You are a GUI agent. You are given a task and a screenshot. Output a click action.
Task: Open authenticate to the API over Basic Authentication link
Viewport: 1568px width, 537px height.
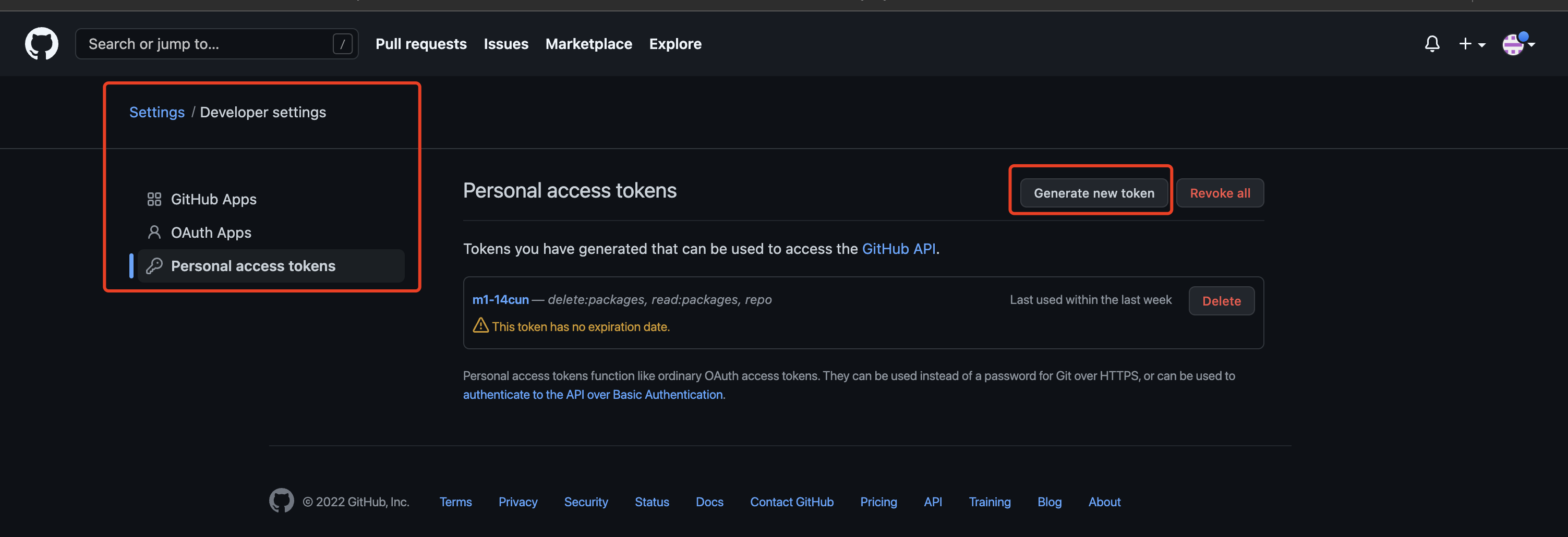594,394
